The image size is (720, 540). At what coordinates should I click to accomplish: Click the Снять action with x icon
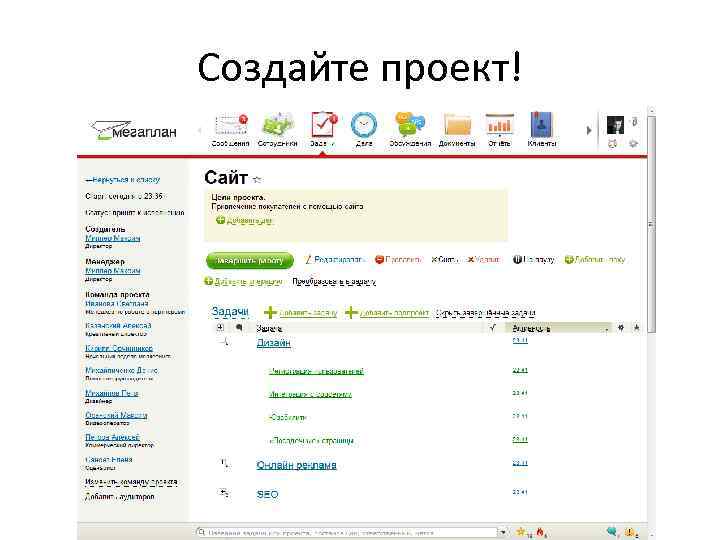(x=444, y=259)
